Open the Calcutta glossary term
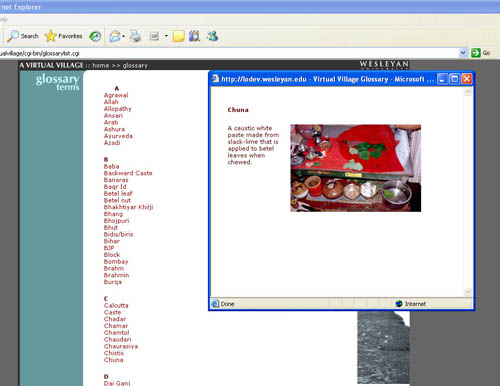 [116, 305]
